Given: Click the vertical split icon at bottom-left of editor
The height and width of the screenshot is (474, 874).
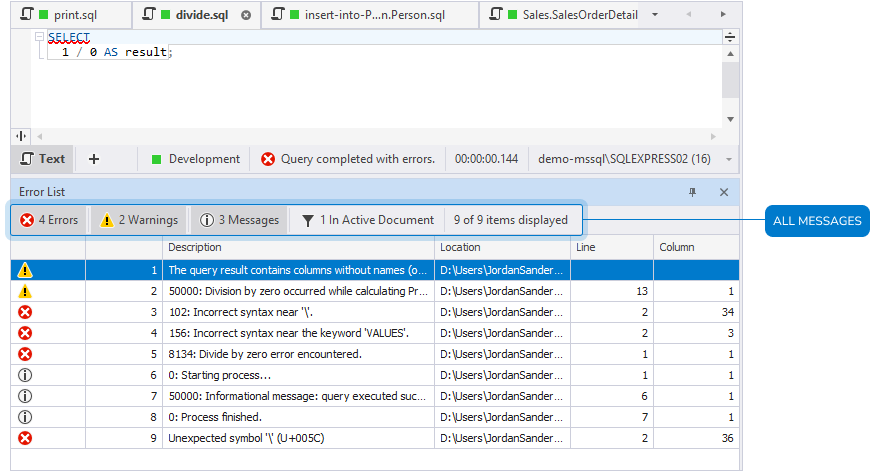Looking at the screenshot, I should (x=21, y=135).
